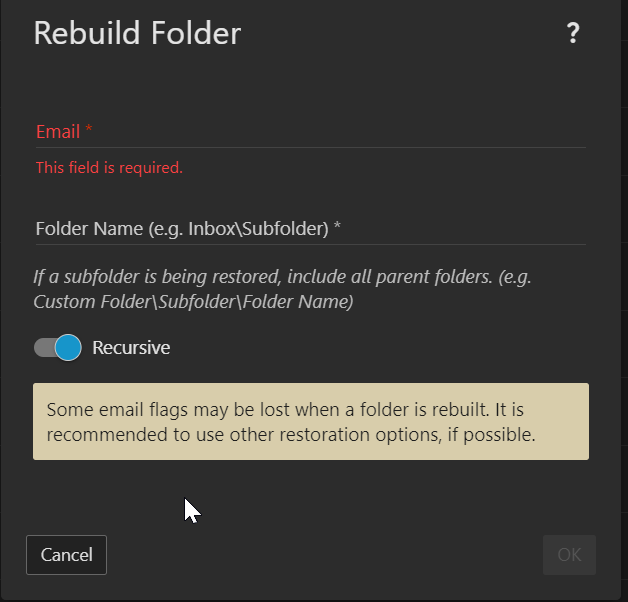Click into the Email input field
The image size is (628, 602).
click(310, 132)
